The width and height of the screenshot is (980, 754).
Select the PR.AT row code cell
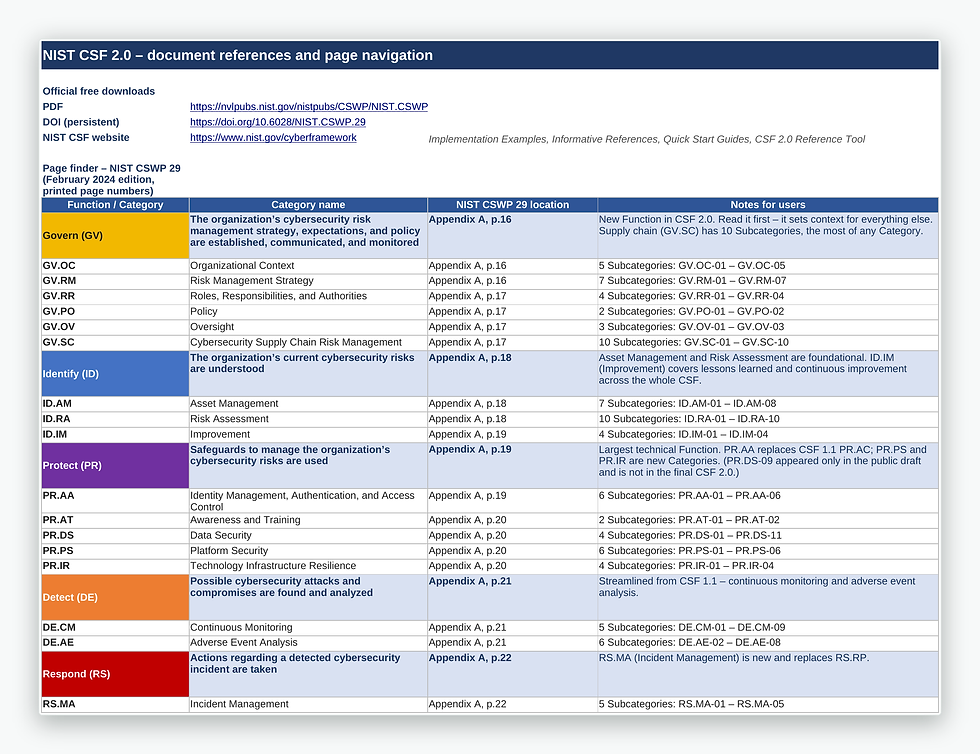pyautogui.click(x=115, y=520)
